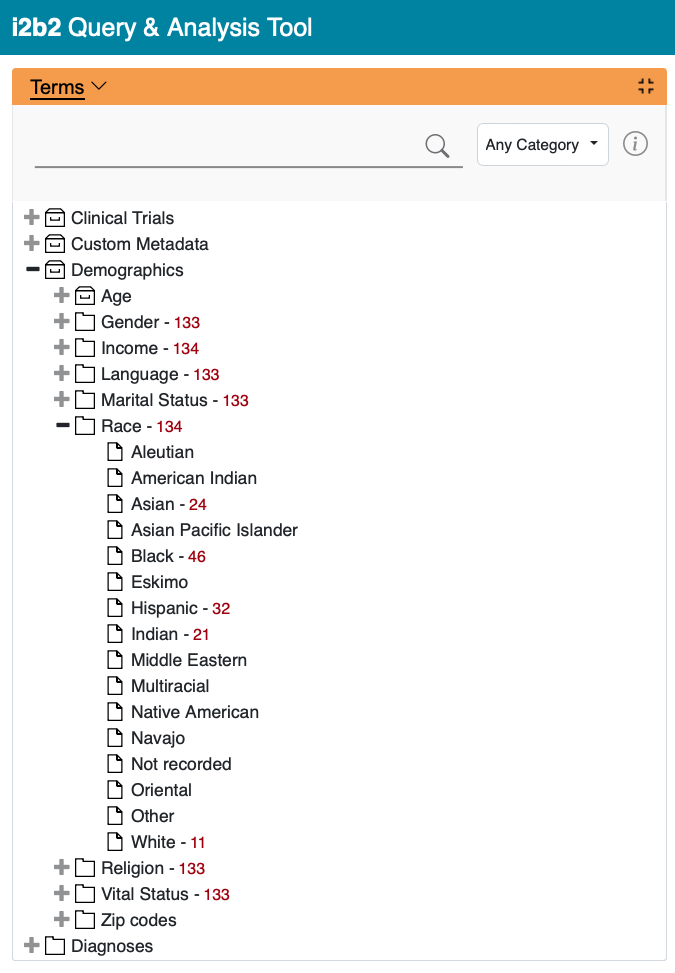This screenshot has width=675, height=973.
Task: Click the search magnifying glass icon
Action: (437, 146)
